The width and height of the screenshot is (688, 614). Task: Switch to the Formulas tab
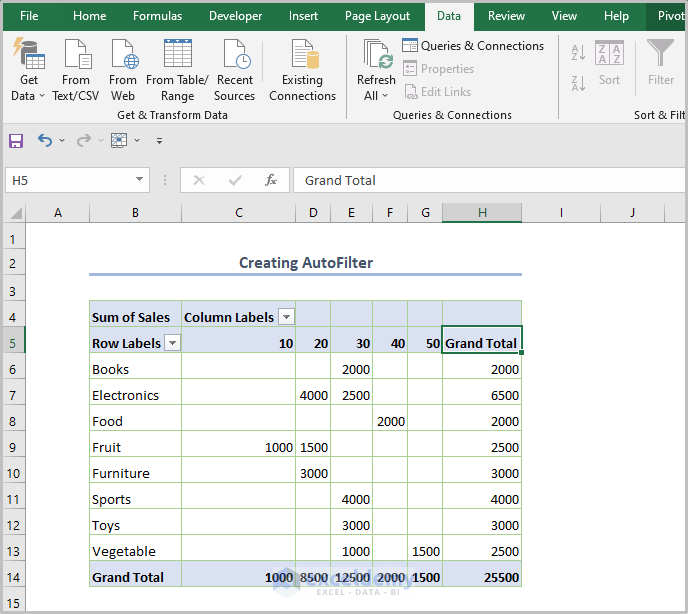157,16
